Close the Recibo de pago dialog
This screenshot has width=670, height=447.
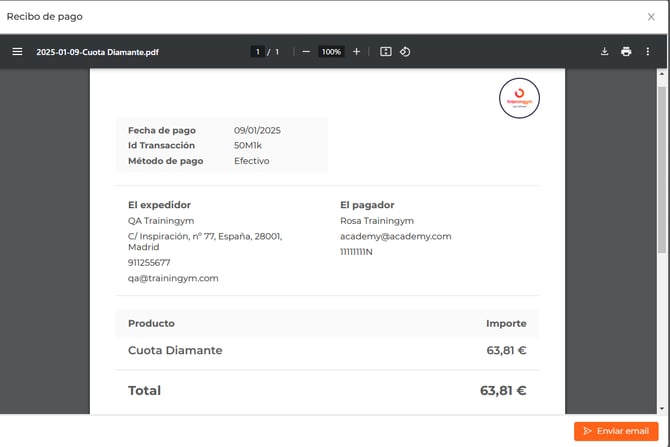651,17
